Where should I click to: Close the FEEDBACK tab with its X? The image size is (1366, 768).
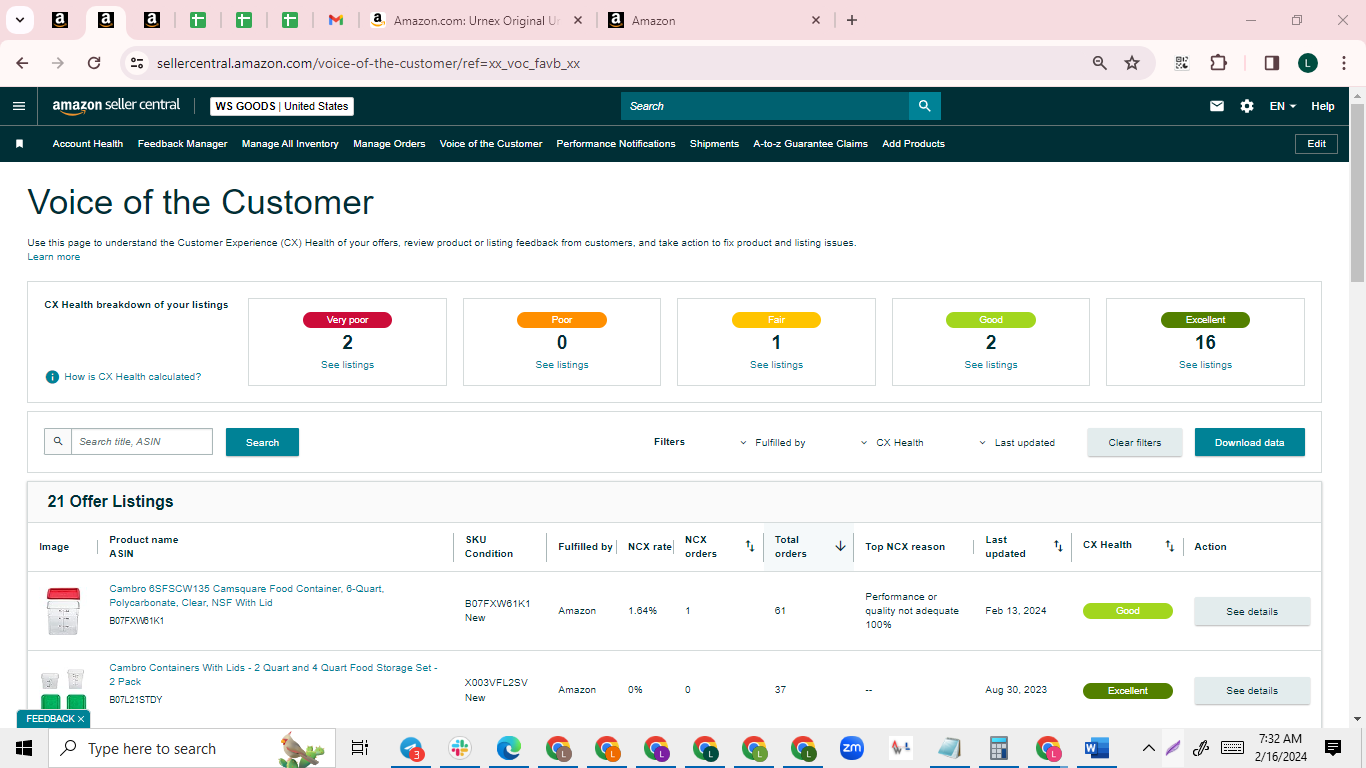[81, 719]
